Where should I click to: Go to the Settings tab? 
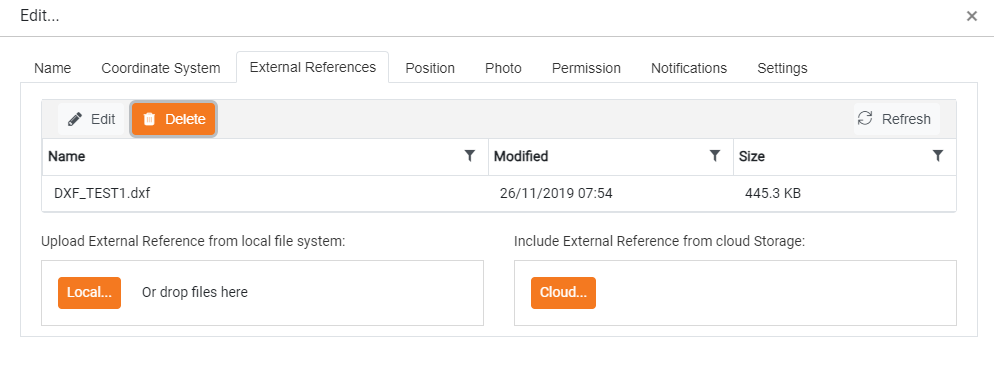(x=782, y=68)
